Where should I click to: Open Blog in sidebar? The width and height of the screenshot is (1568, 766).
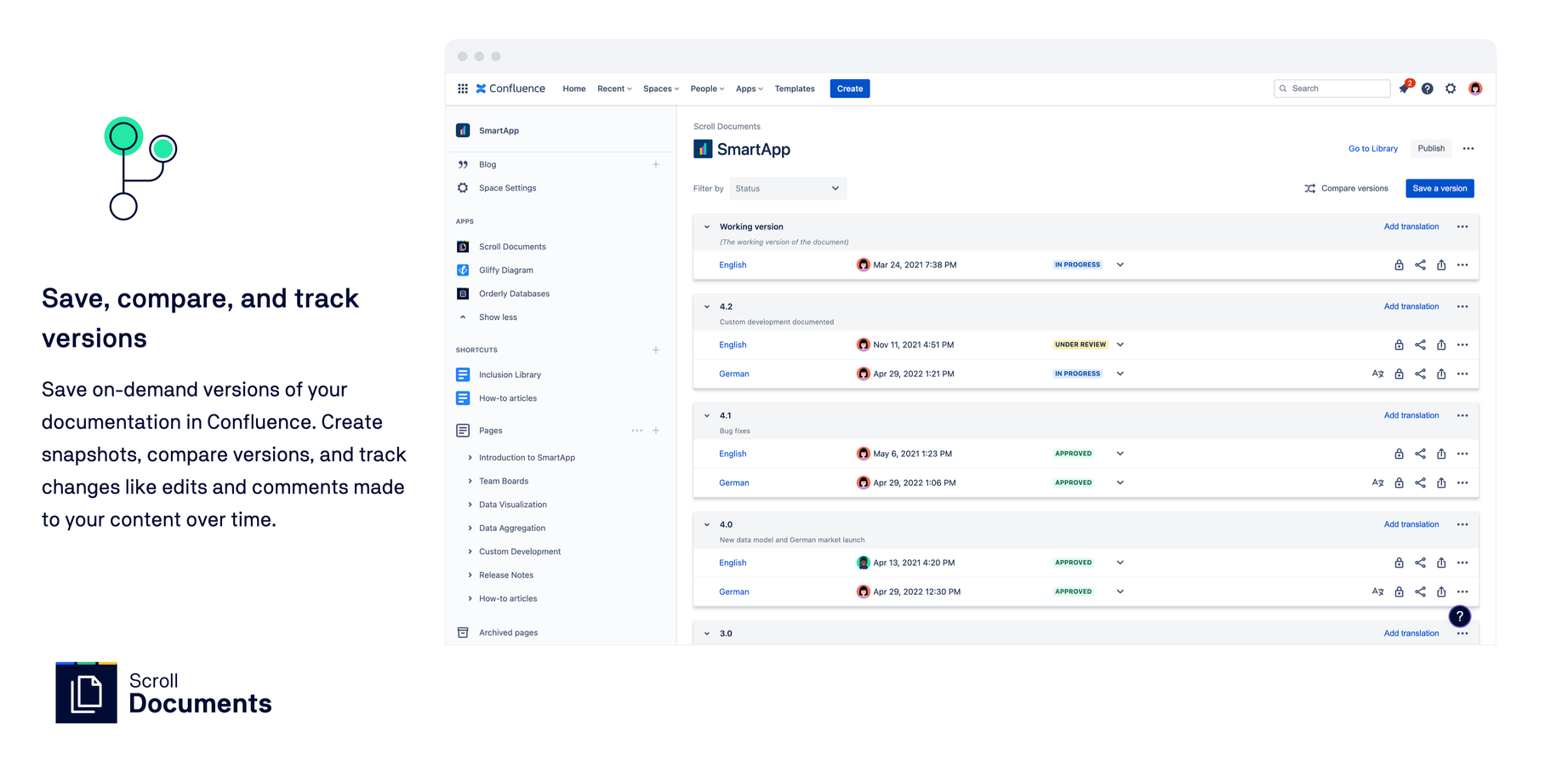[488, 164]
